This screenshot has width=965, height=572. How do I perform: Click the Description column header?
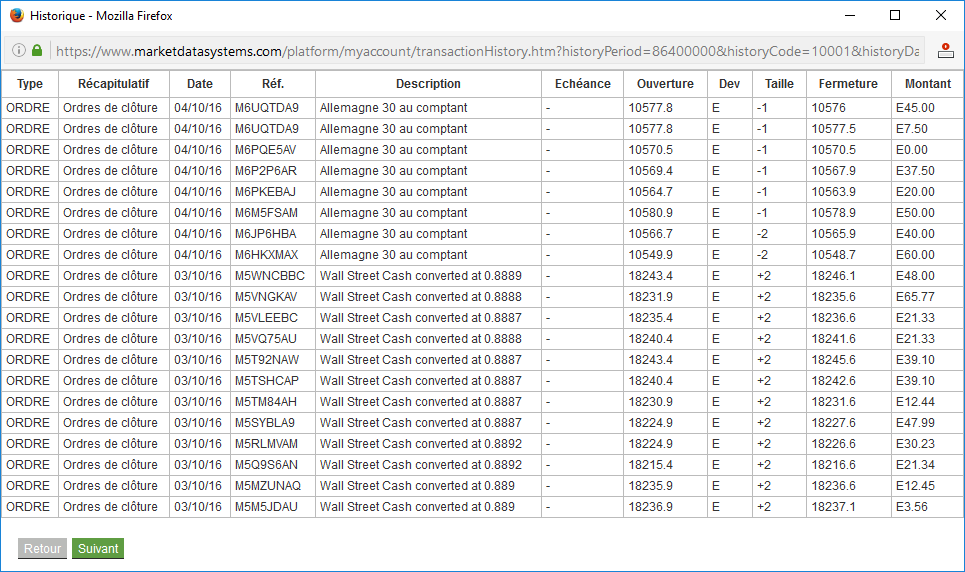(x=428, y=84)
